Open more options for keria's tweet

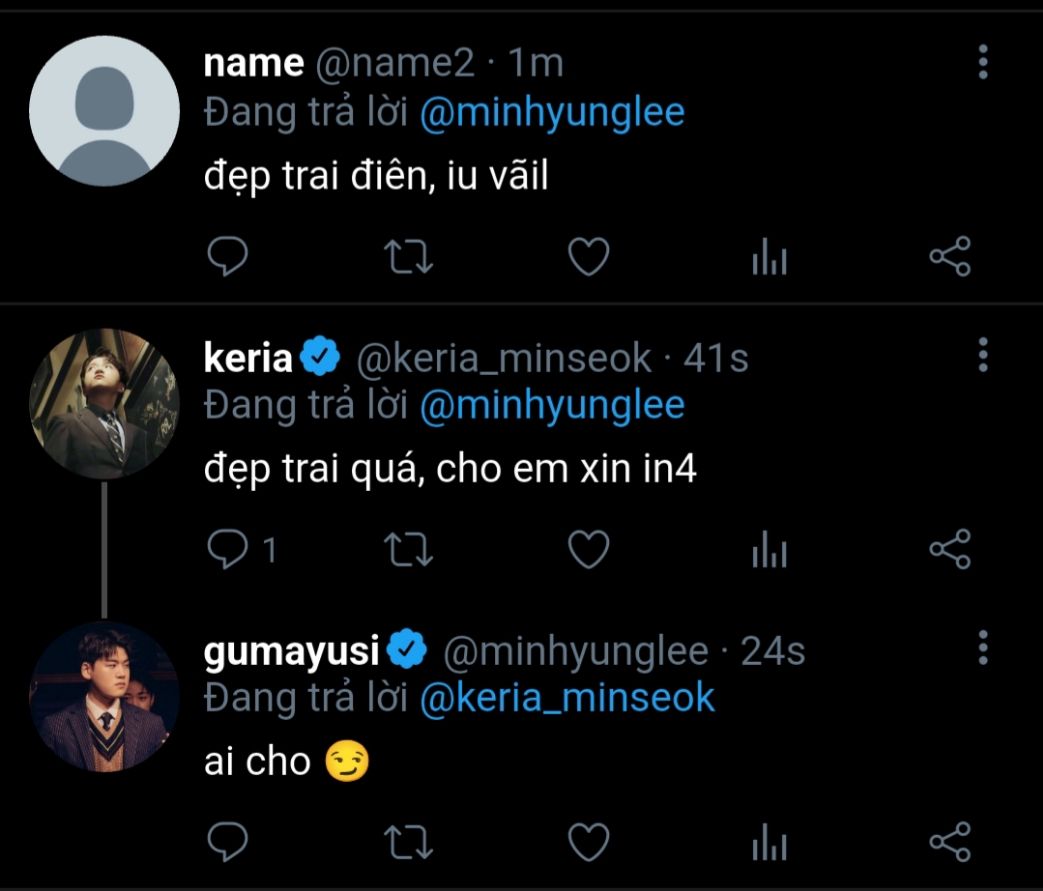point(983,355)
